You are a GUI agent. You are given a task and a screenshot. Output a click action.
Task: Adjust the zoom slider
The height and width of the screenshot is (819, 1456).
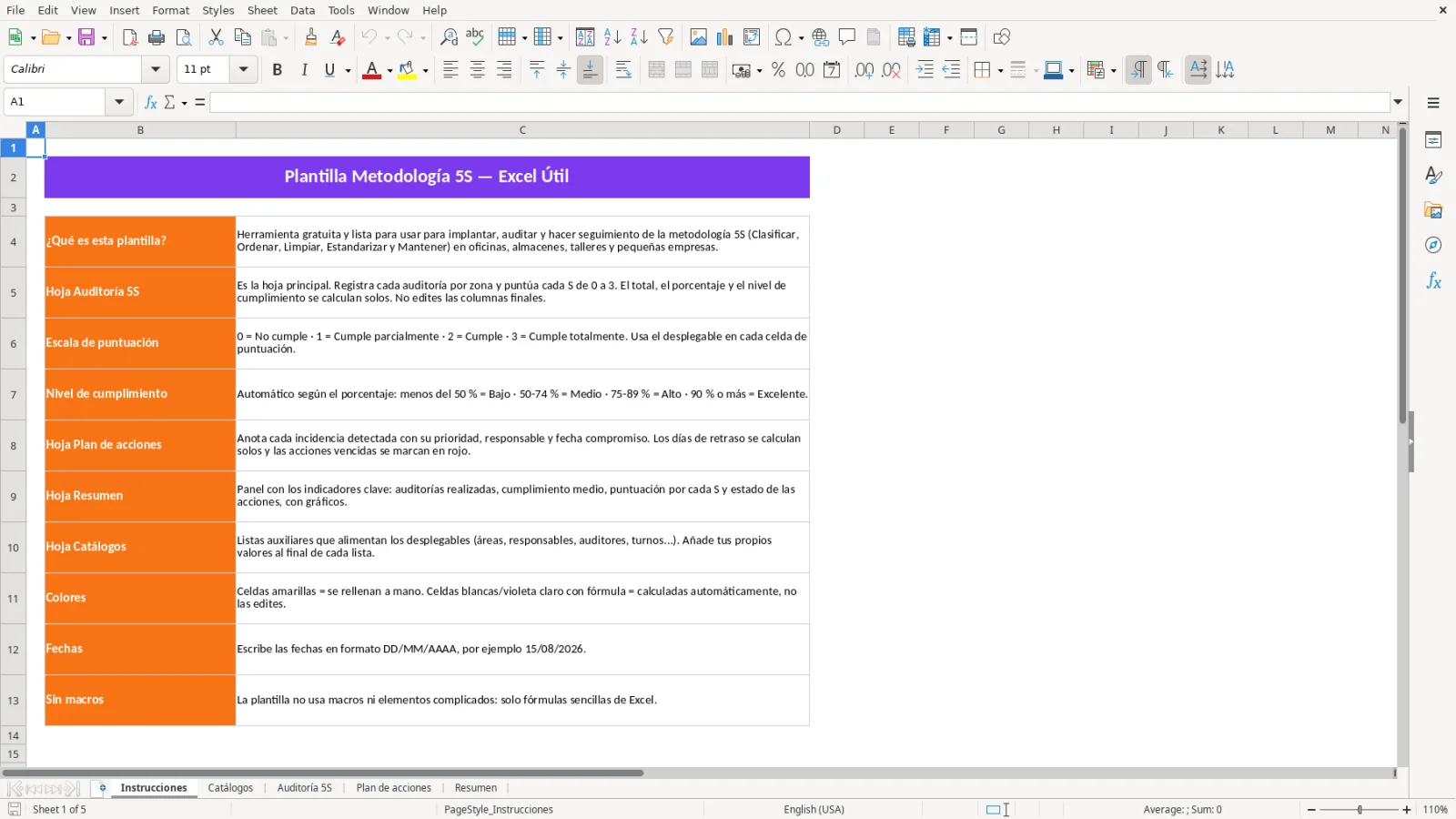pos(1360,810)
